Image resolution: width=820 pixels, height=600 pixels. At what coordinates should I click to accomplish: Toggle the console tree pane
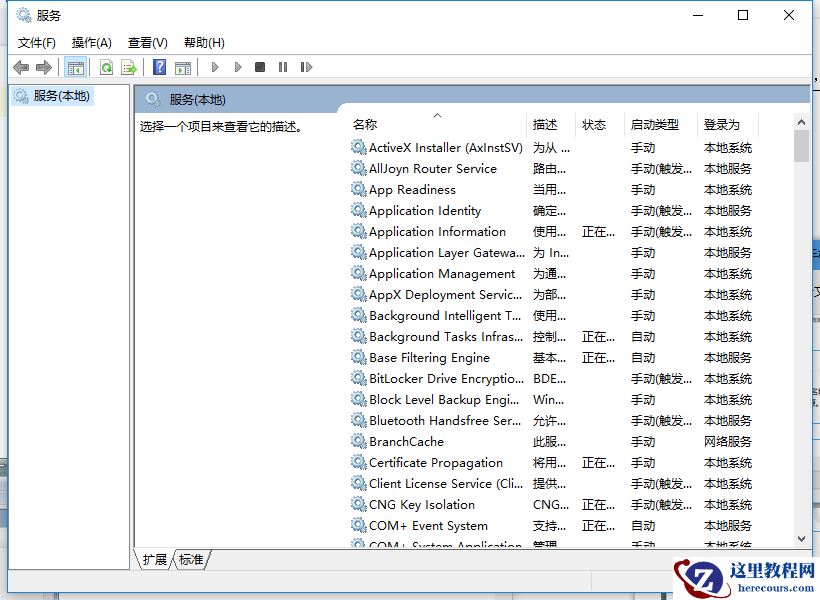[74, 67]
